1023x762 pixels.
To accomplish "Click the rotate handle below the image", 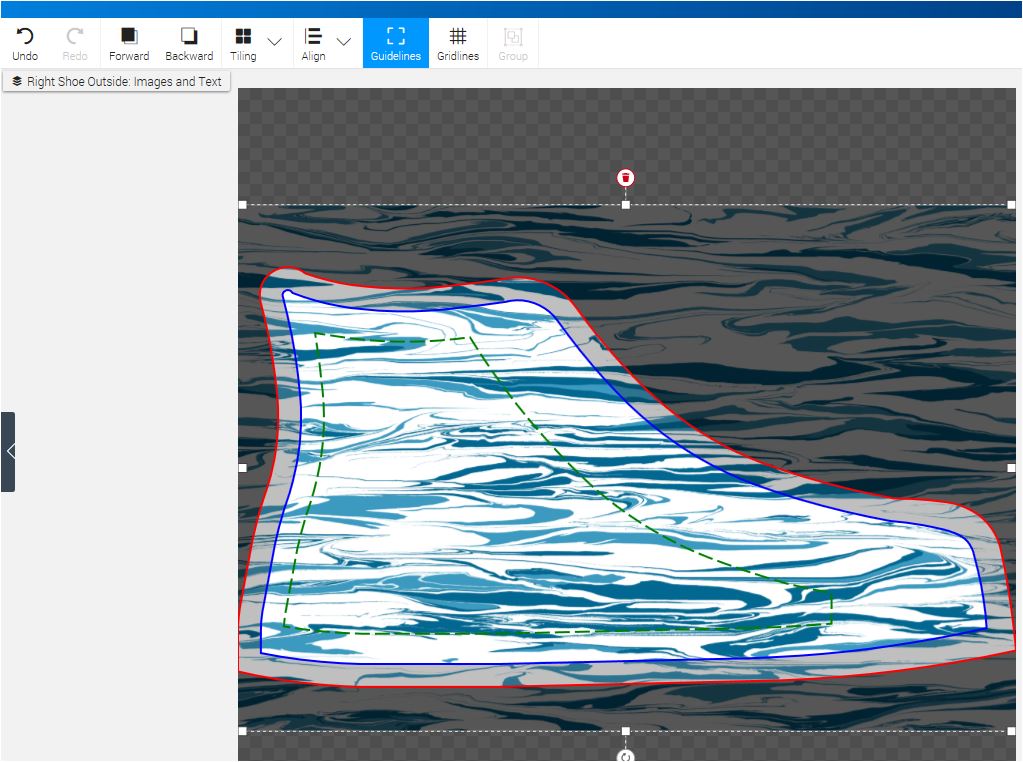I will coord(626,756).
